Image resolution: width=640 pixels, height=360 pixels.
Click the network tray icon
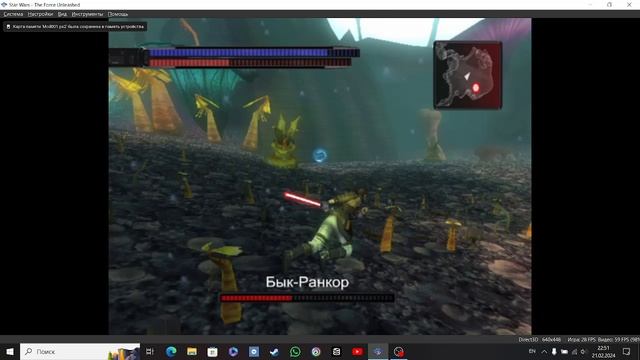(574, 351)
